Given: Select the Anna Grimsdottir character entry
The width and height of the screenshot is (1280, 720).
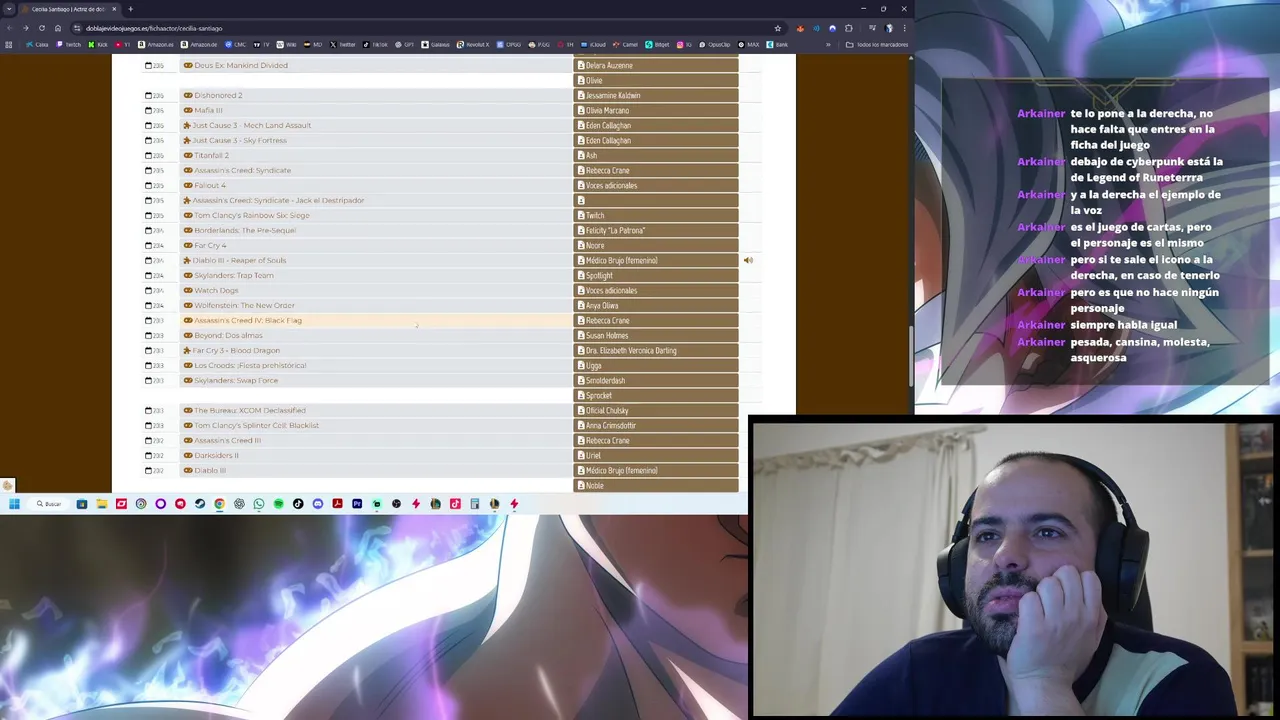Looking at the screenshot, I should [x=656, y=425].
